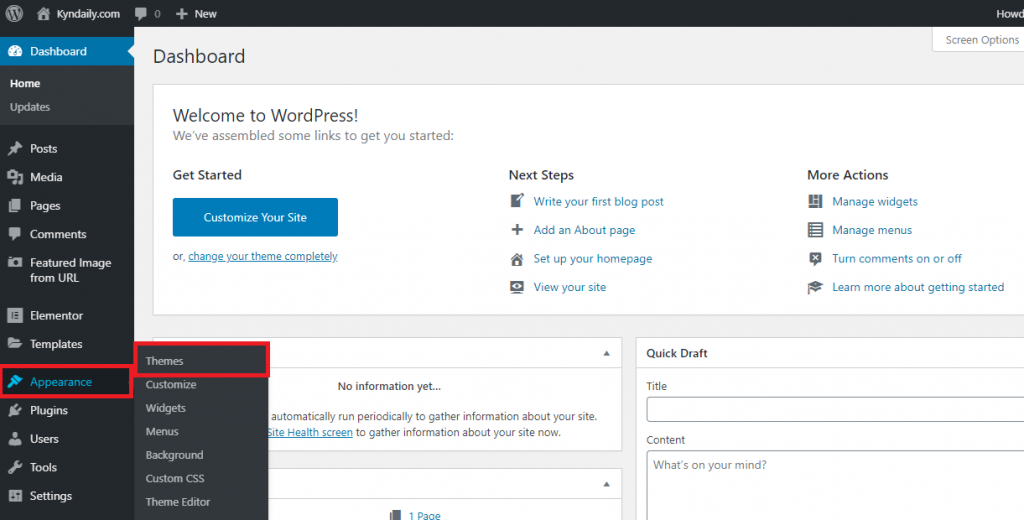The width and height of the screenshot is (1024, 520).
Task: Open Manage menus link
Action: click(x=872, y=231)
